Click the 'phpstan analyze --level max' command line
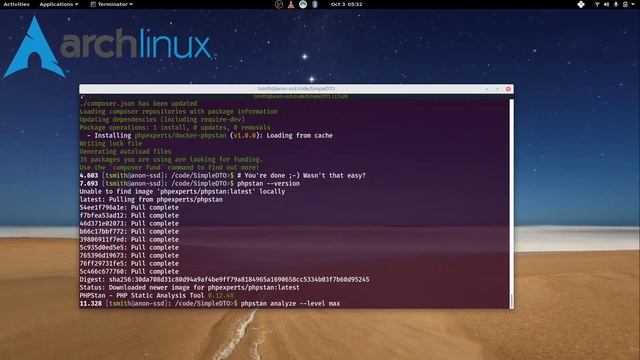This screenshot has height=360, width=640. [210, 303]
